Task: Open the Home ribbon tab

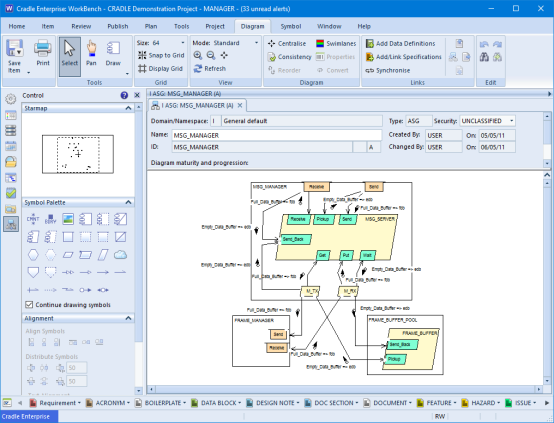Action: coord(17,26)
